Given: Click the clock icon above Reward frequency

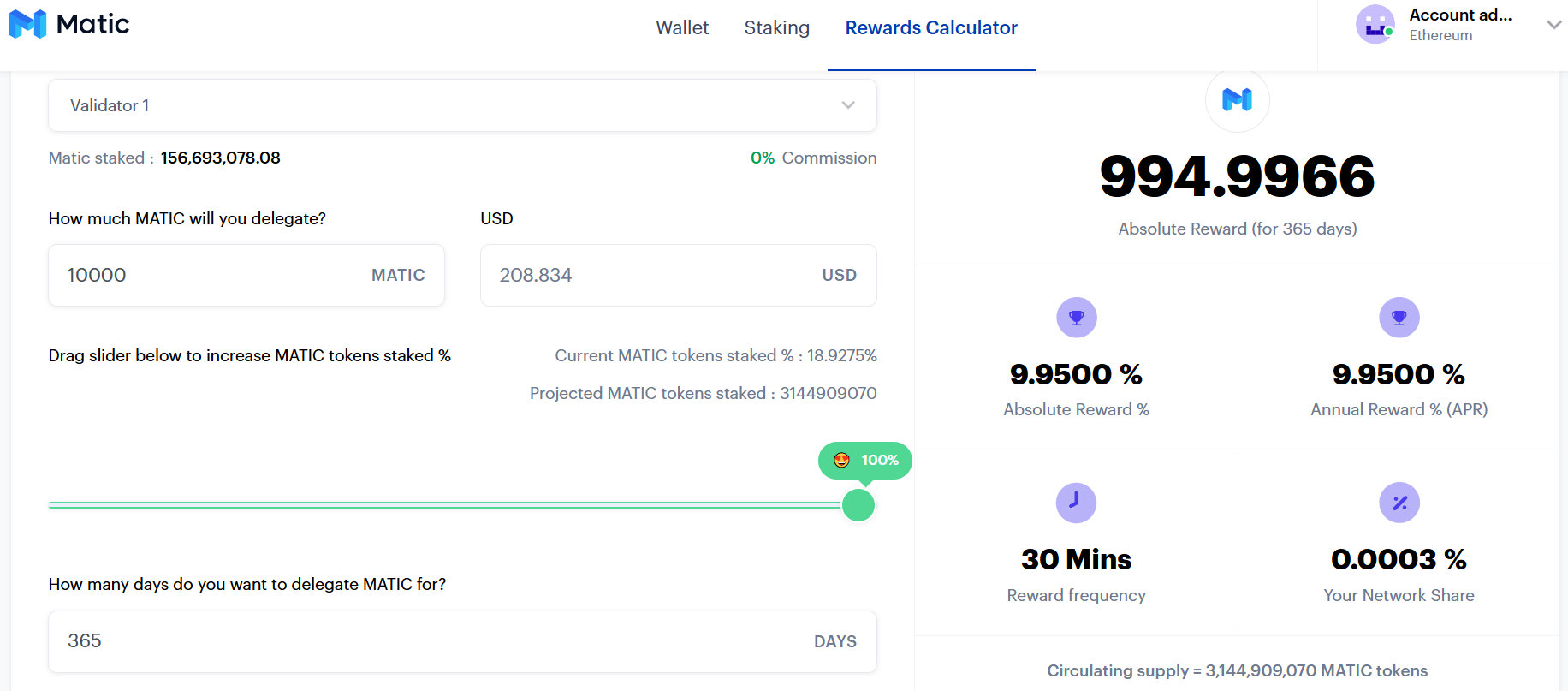Looking at the screenshot, I should pyautogui.click(x=1076, y=503).
